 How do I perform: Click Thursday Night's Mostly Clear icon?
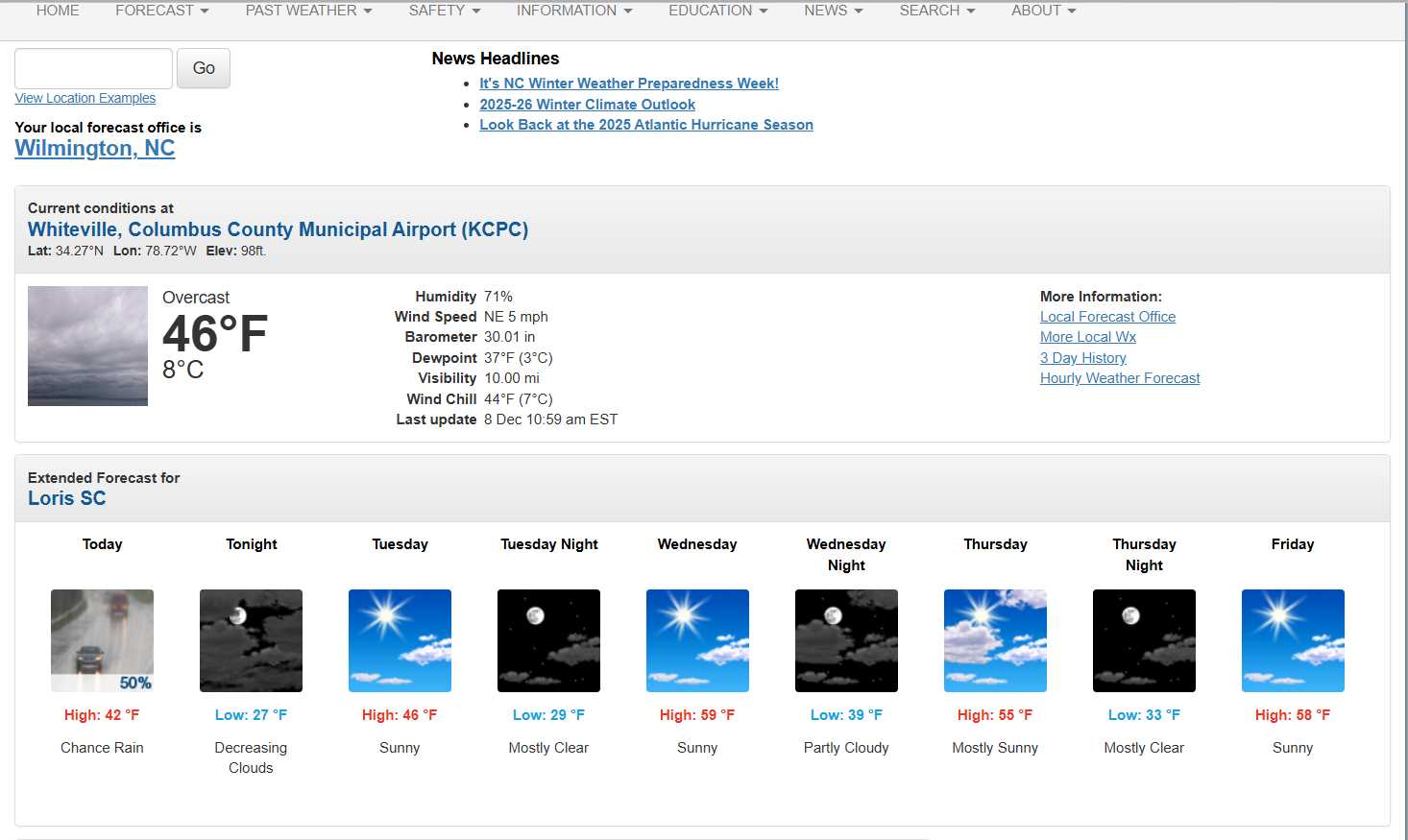1144,640
